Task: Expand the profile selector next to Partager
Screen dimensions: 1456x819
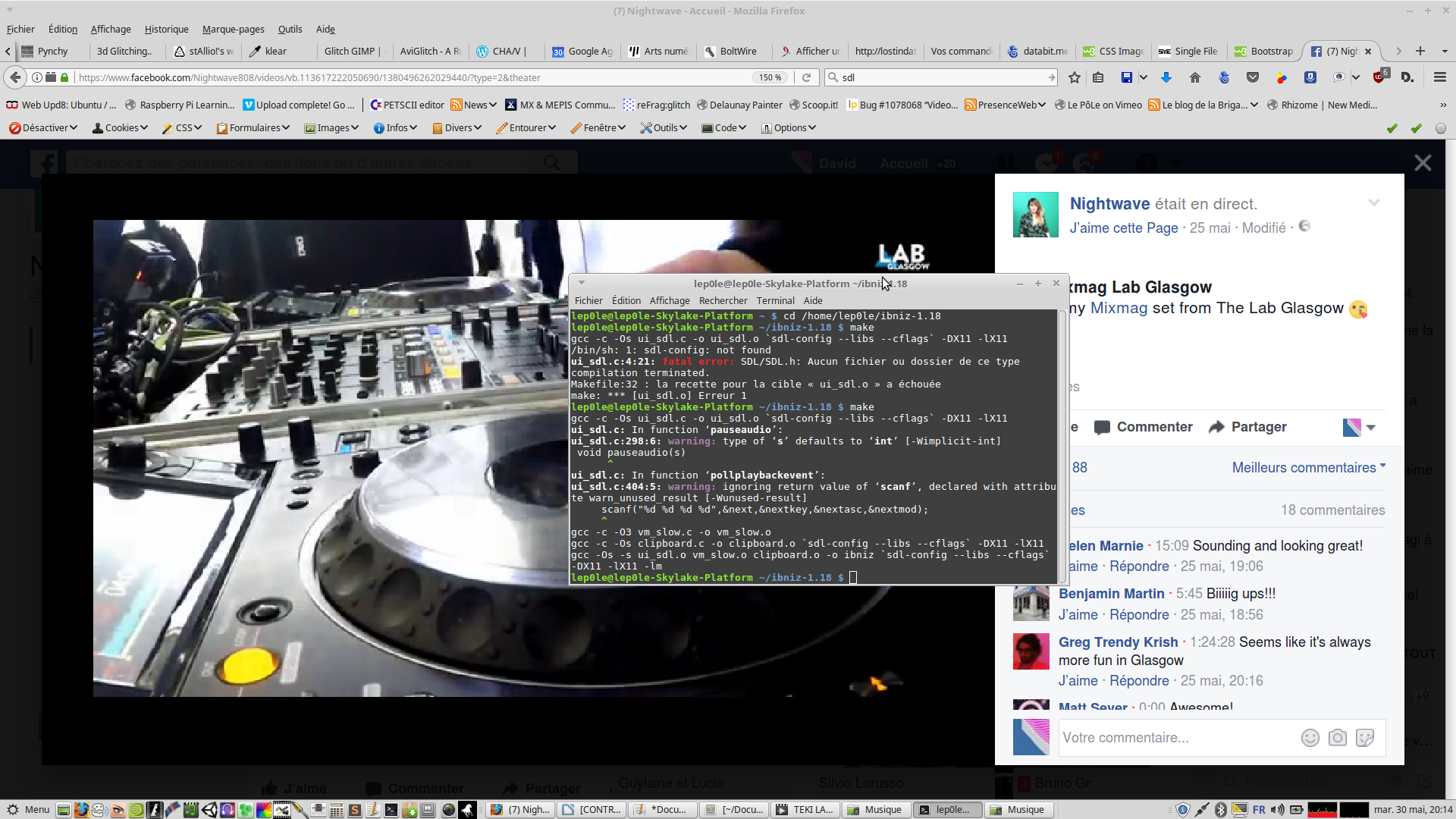Action: pos(1370,428)
